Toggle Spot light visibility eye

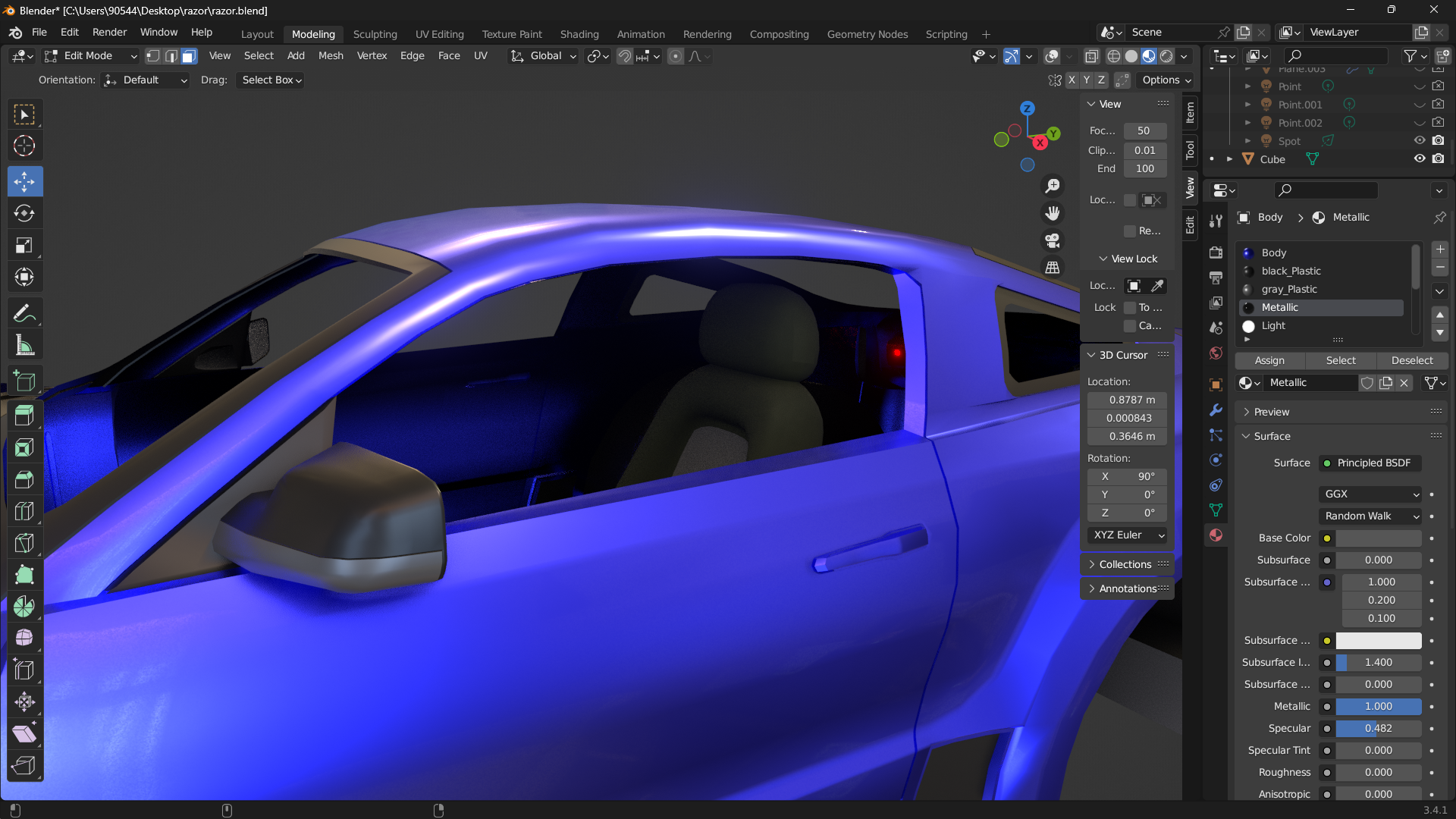(x=1420, y=141)
